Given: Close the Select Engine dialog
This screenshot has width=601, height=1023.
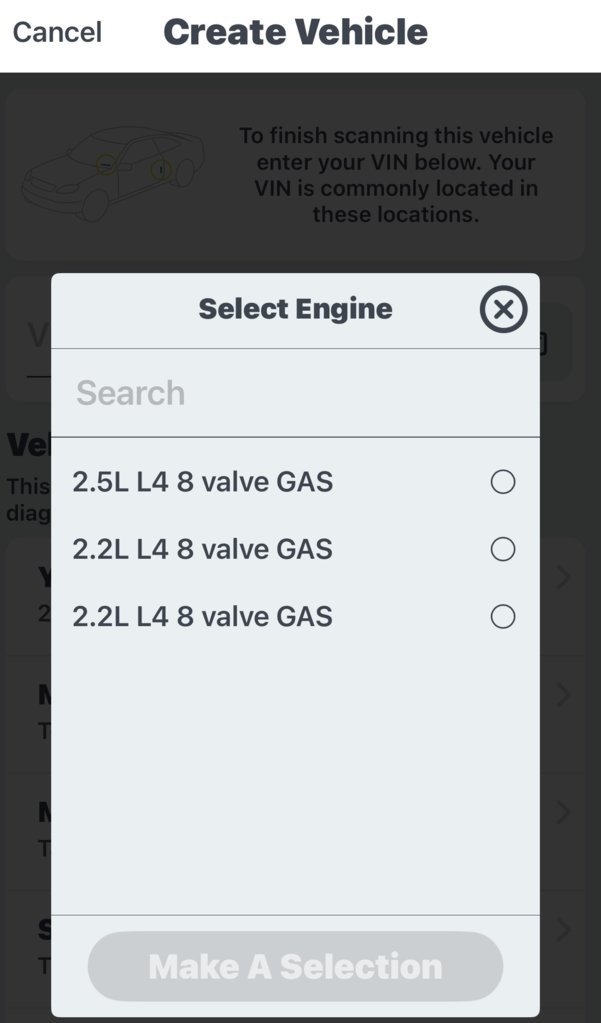Looking at the screenshot, I should 503,309.
